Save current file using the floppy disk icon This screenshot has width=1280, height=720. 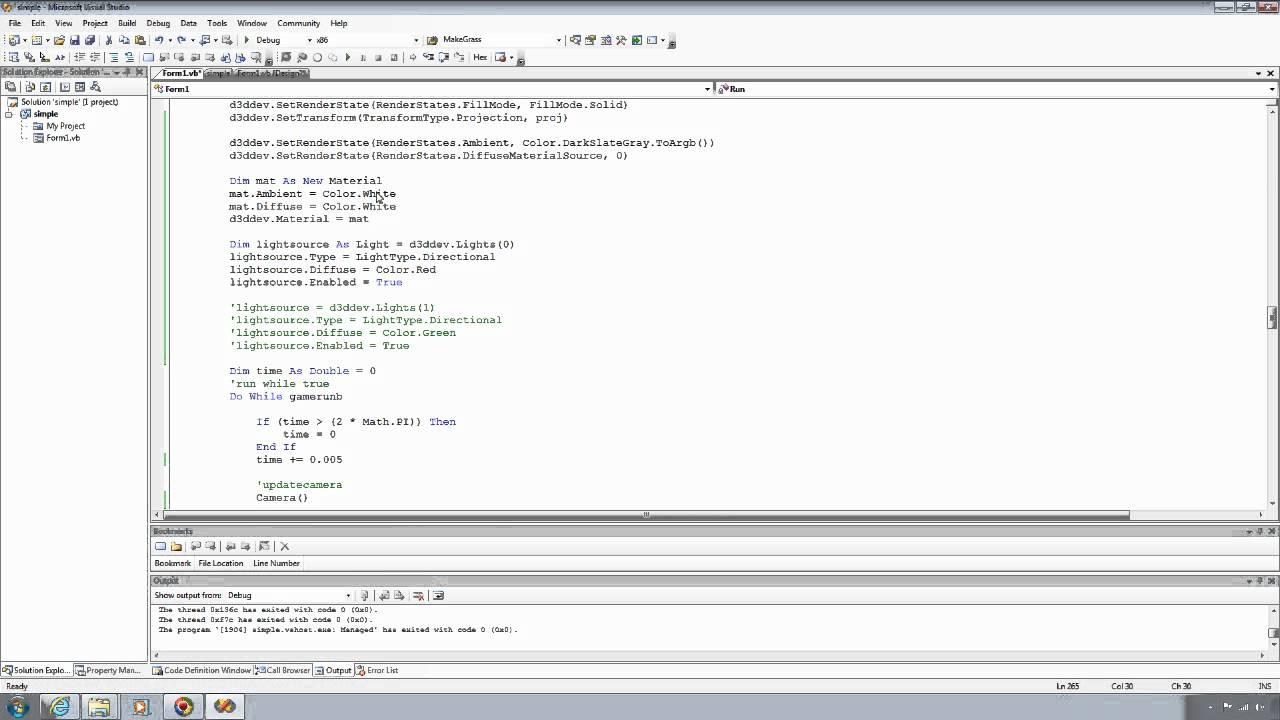(74, 40)
